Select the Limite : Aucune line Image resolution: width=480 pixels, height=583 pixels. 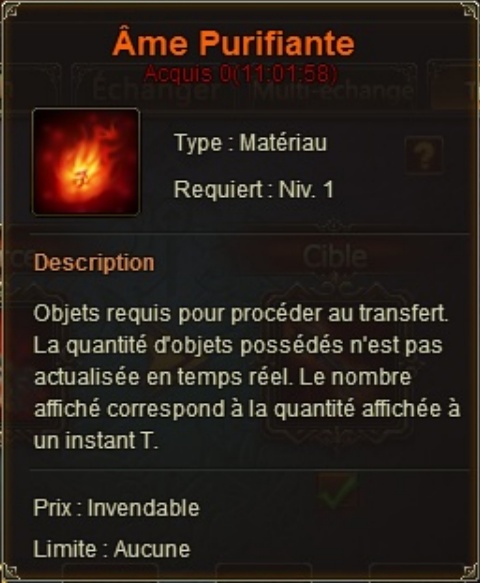[x=112, y=548]
